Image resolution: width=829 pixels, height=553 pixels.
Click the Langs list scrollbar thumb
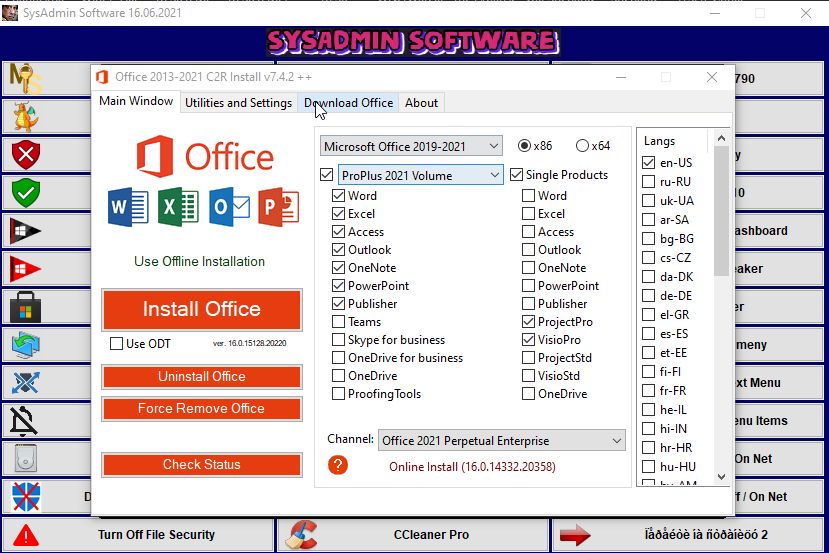click(x=721, y=210)
